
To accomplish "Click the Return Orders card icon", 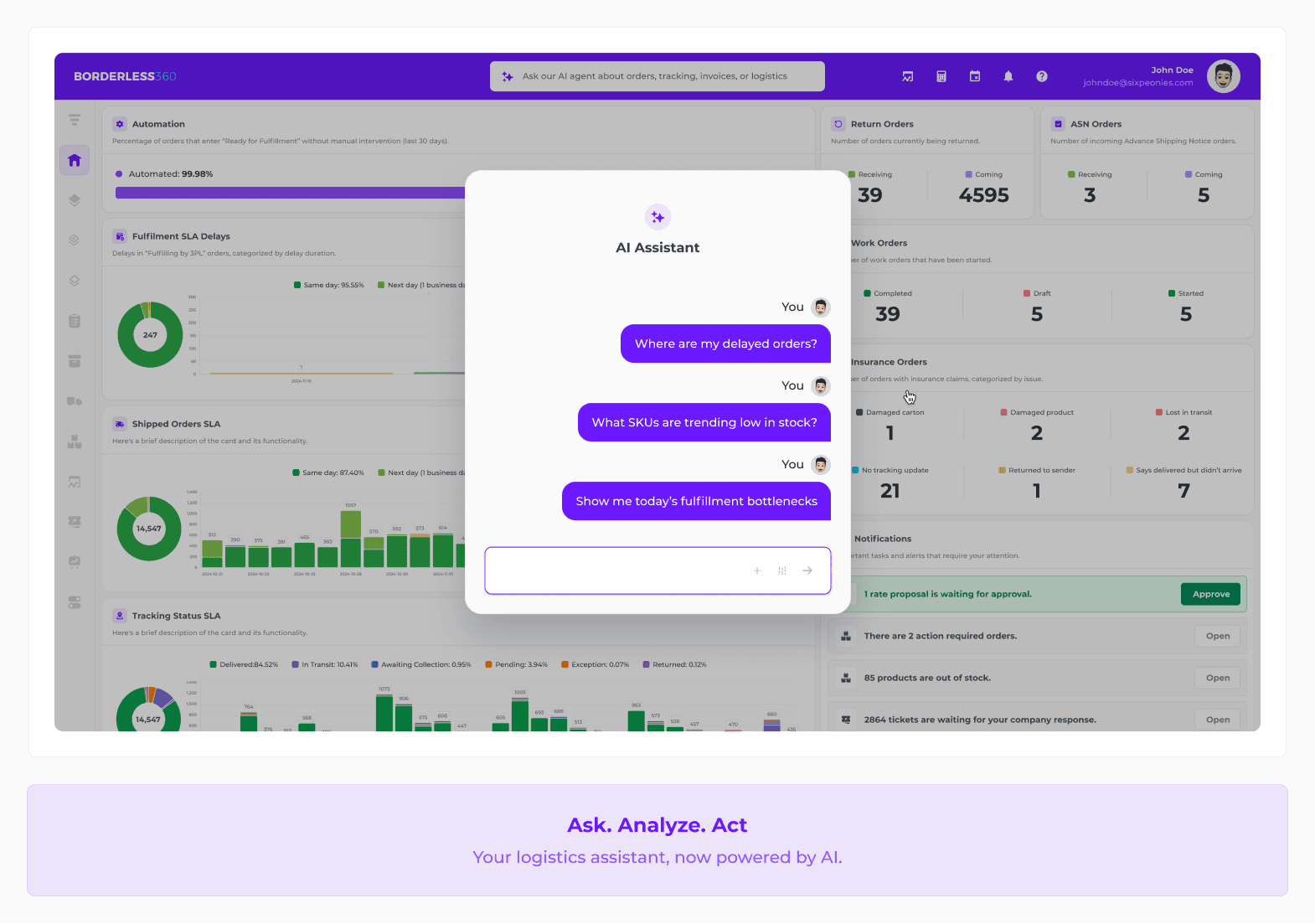I will tap(838, 124).
